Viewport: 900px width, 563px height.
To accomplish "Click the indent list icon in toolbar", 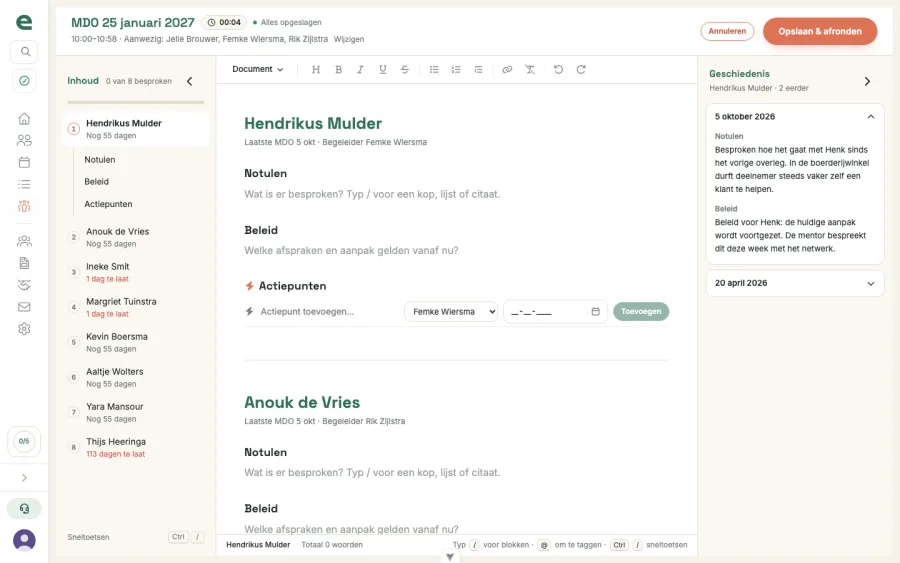I will click(x=478, y=69).
